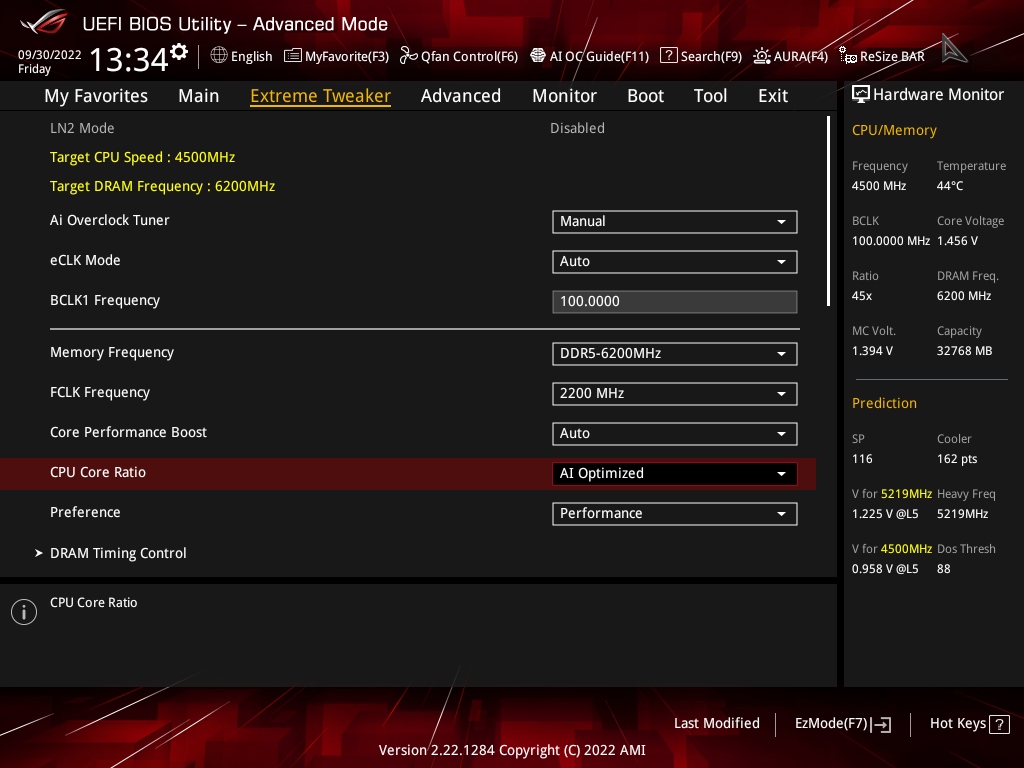Select Extreme Tweaker tab

pyautogui.click(x=321, y=95)
